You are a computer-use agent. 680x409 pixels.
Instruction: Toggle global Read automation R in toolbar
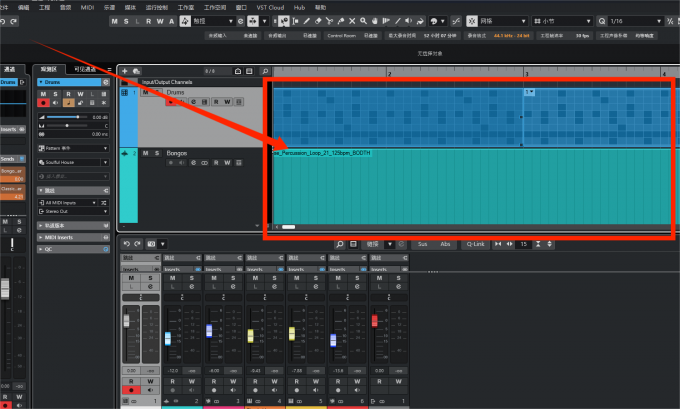(149, 21)
